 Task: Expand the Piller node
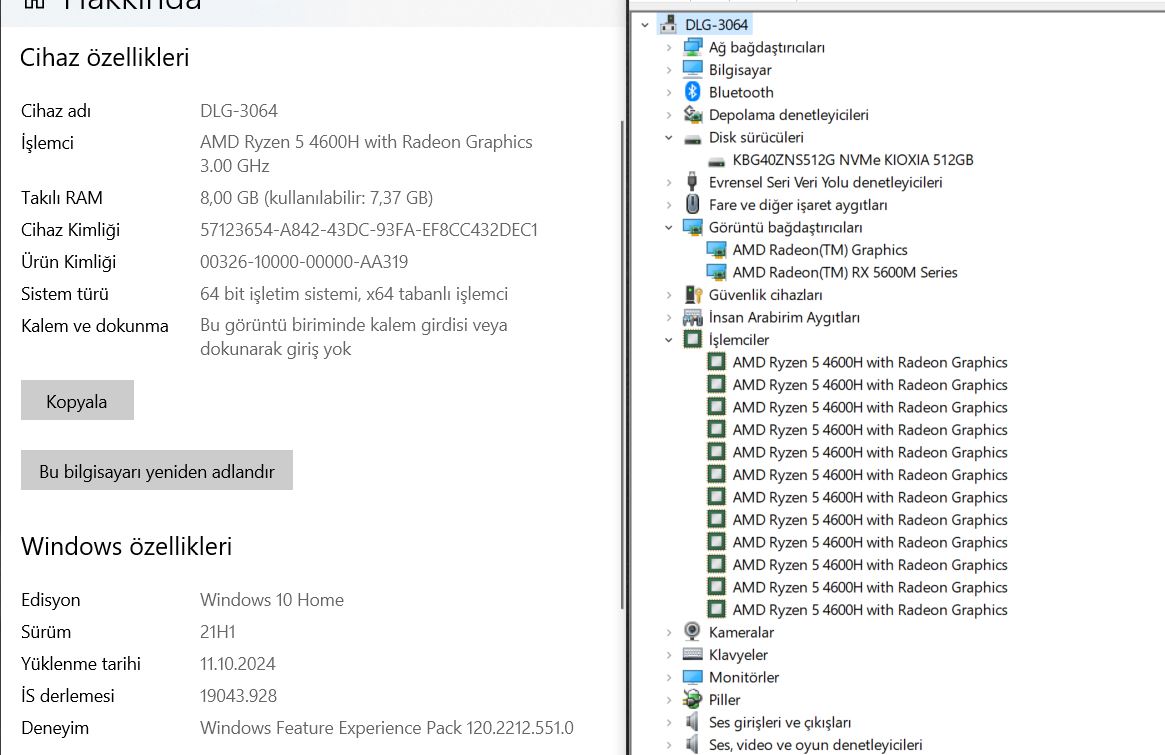669,700
